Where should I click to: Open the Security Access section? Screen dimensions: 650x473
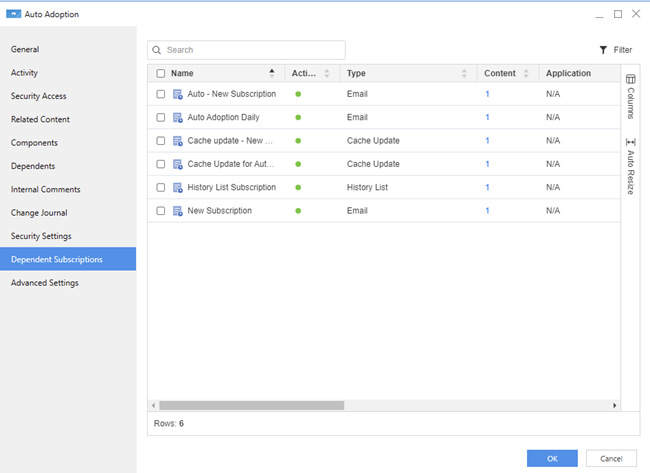click(39, 96)
